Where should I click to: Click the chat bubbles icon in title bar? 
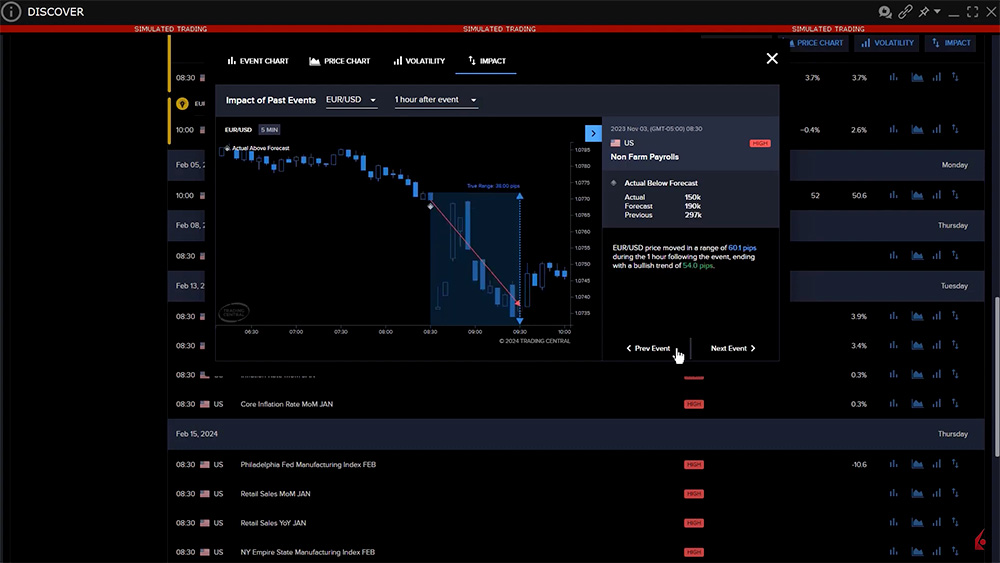pyautogui.click(x=885, y=12)
